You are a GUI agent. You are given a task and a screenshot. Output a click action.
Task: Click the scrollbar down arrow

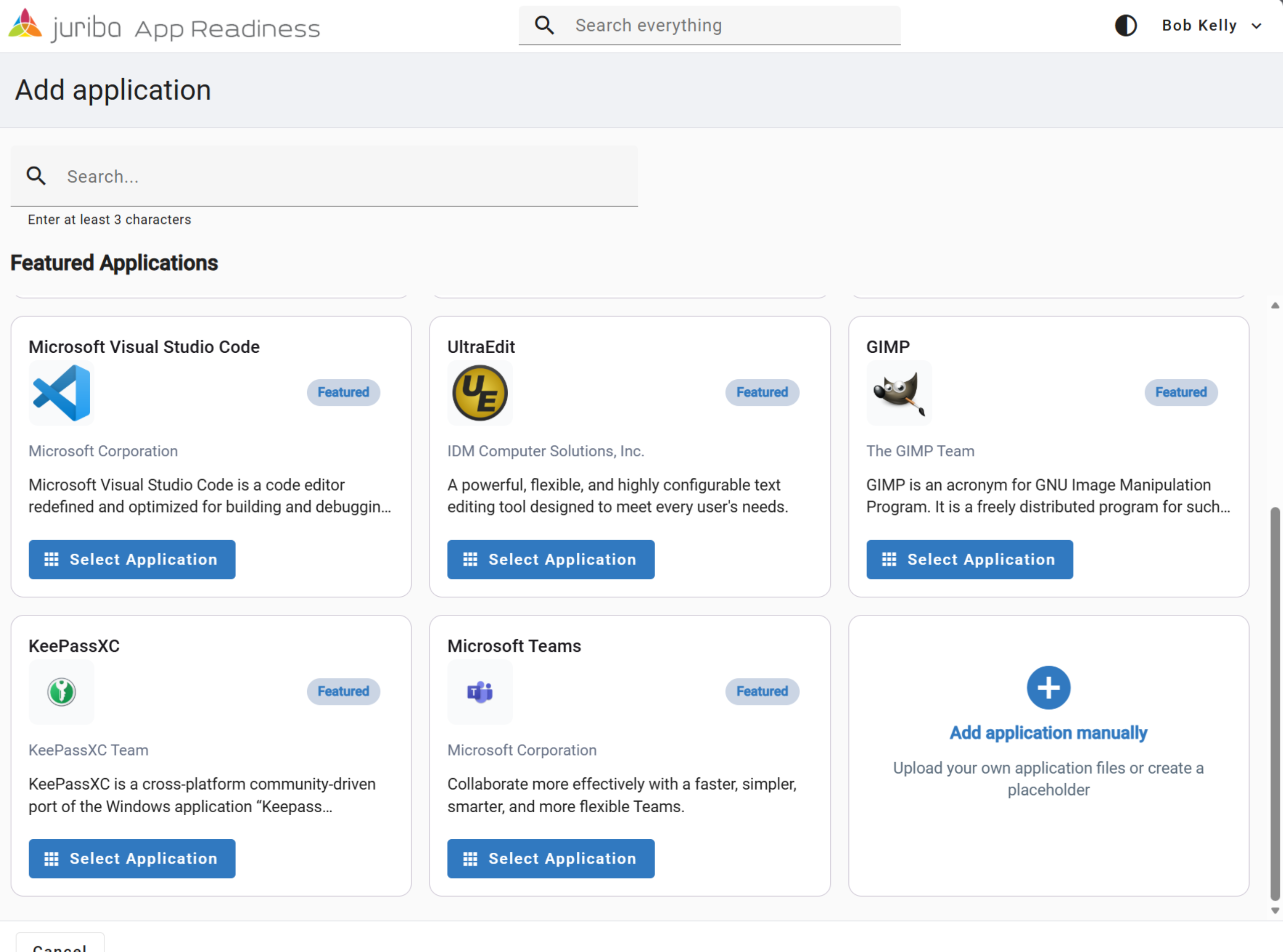coord(1275,910)
